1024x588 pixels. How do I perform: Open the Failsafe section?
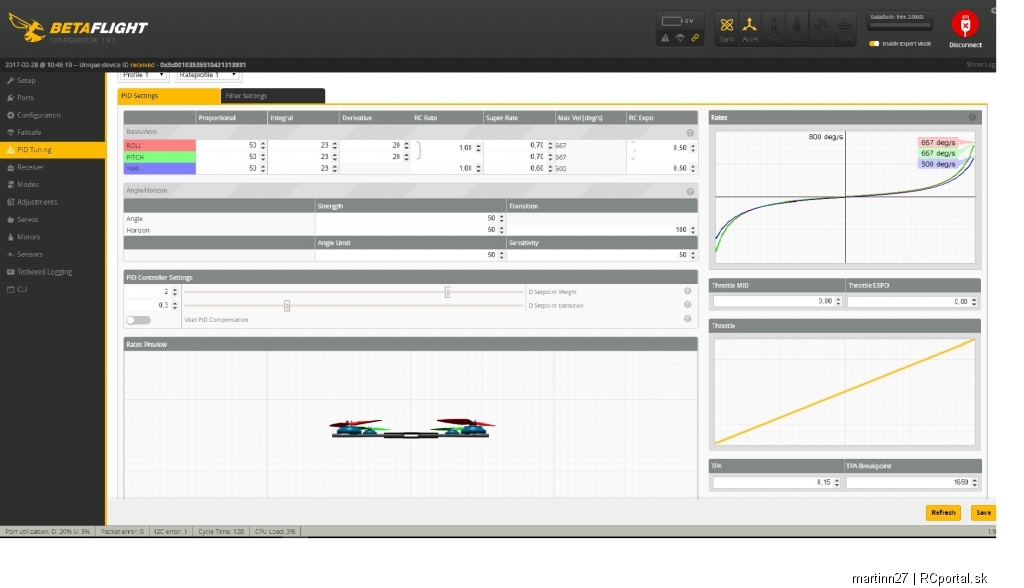click(53, 133)
